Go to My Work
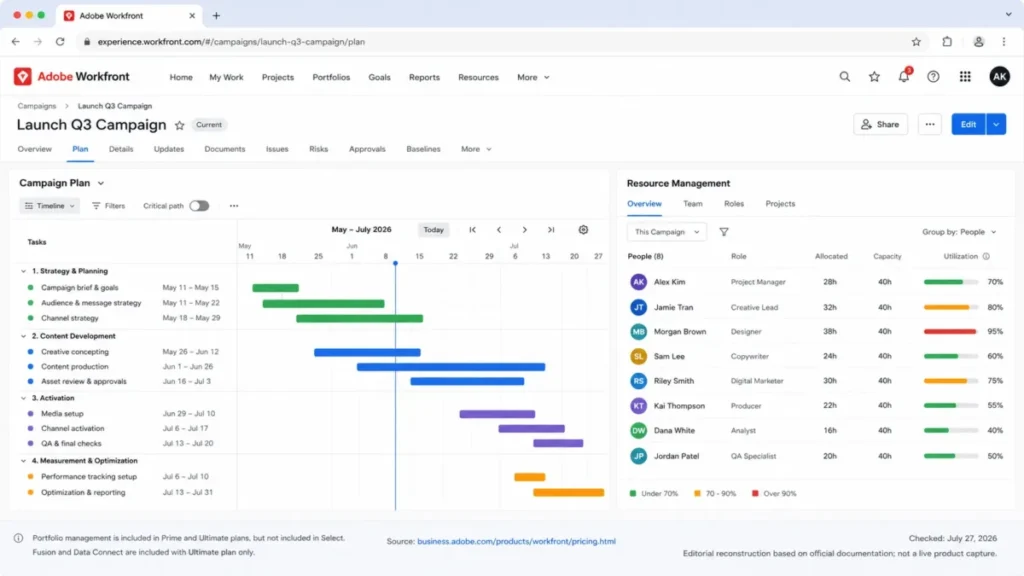1024x576 pixels. click(226, 77)
